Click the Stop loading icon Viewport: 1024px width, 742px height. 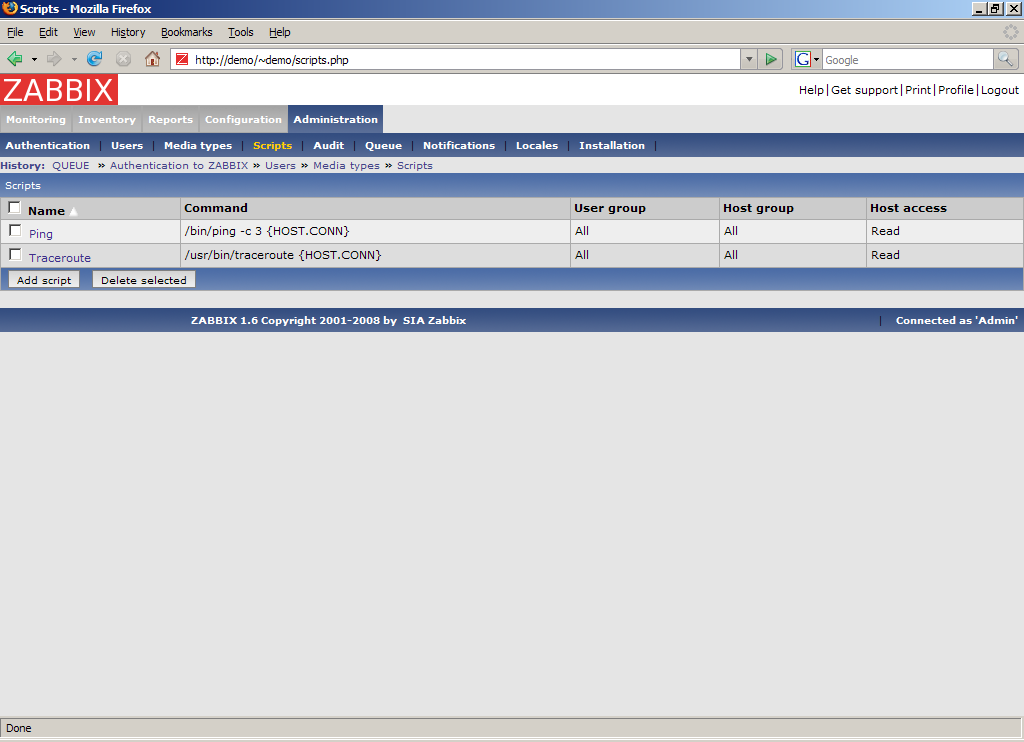click(123, 59)
